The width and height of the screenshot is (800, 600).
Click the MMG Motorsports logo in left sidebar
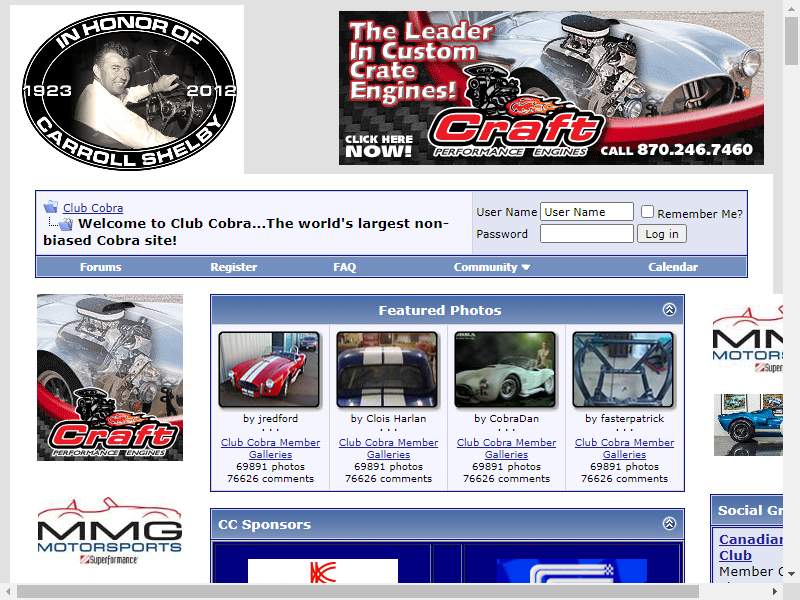tap(110, 531)
